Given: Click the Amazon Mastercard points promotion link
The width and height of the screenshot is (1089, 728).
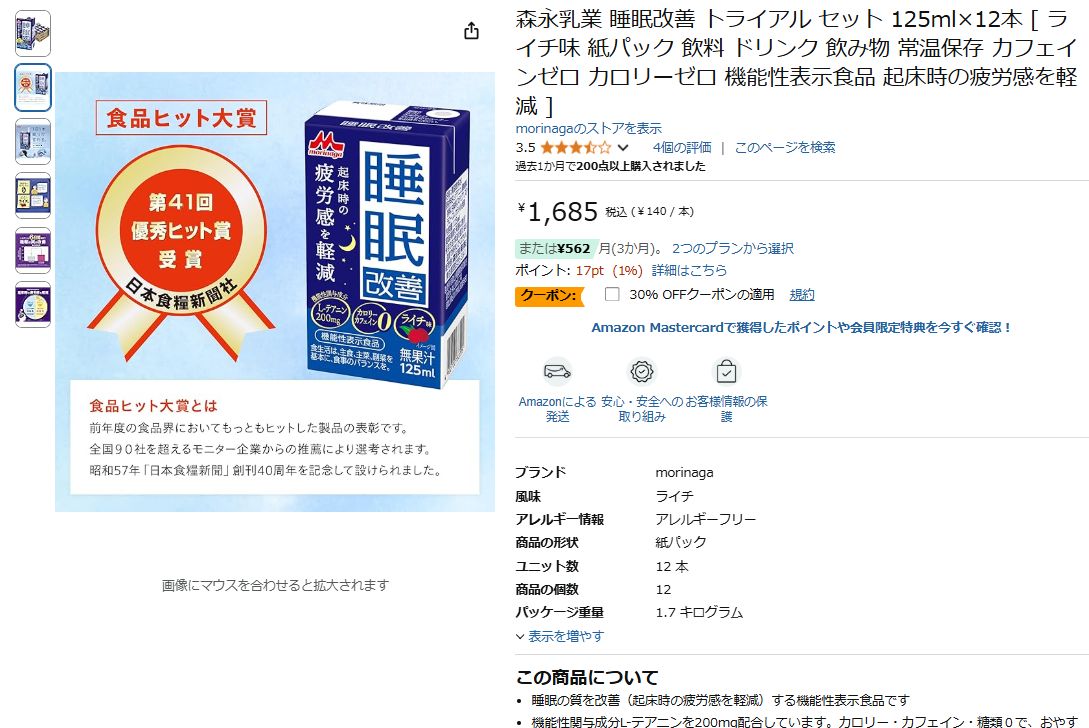Looking at the screenshot, I should (x=801, y=327).
